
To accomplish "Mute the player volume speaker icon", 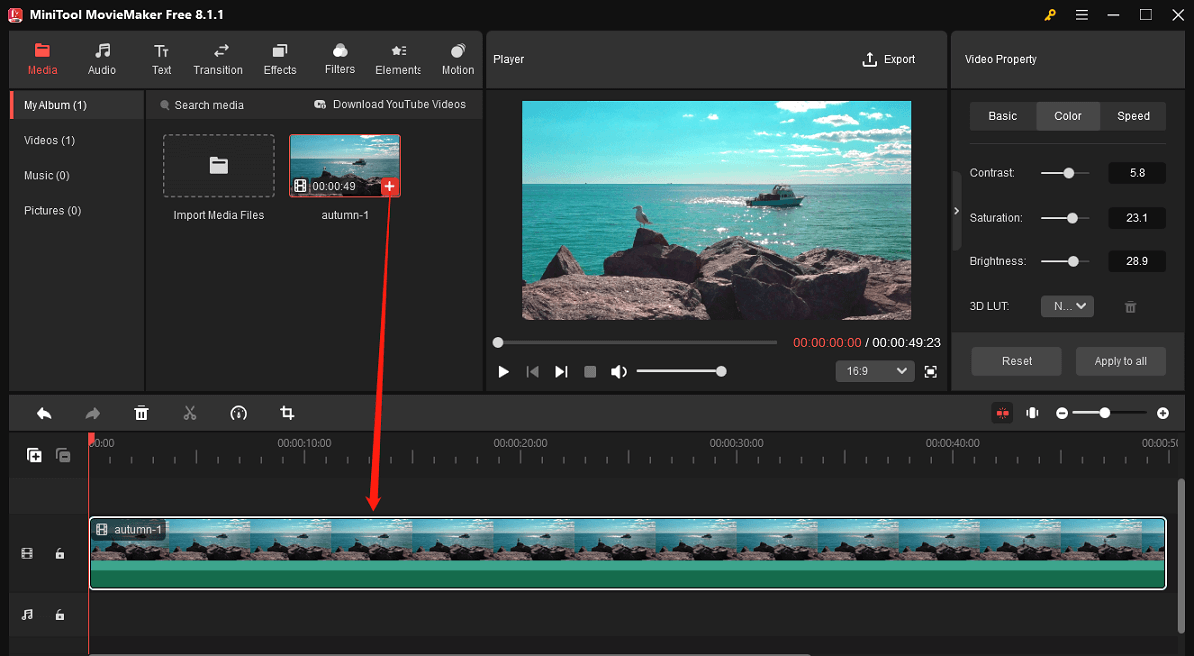I will click(x=619, y=372).
